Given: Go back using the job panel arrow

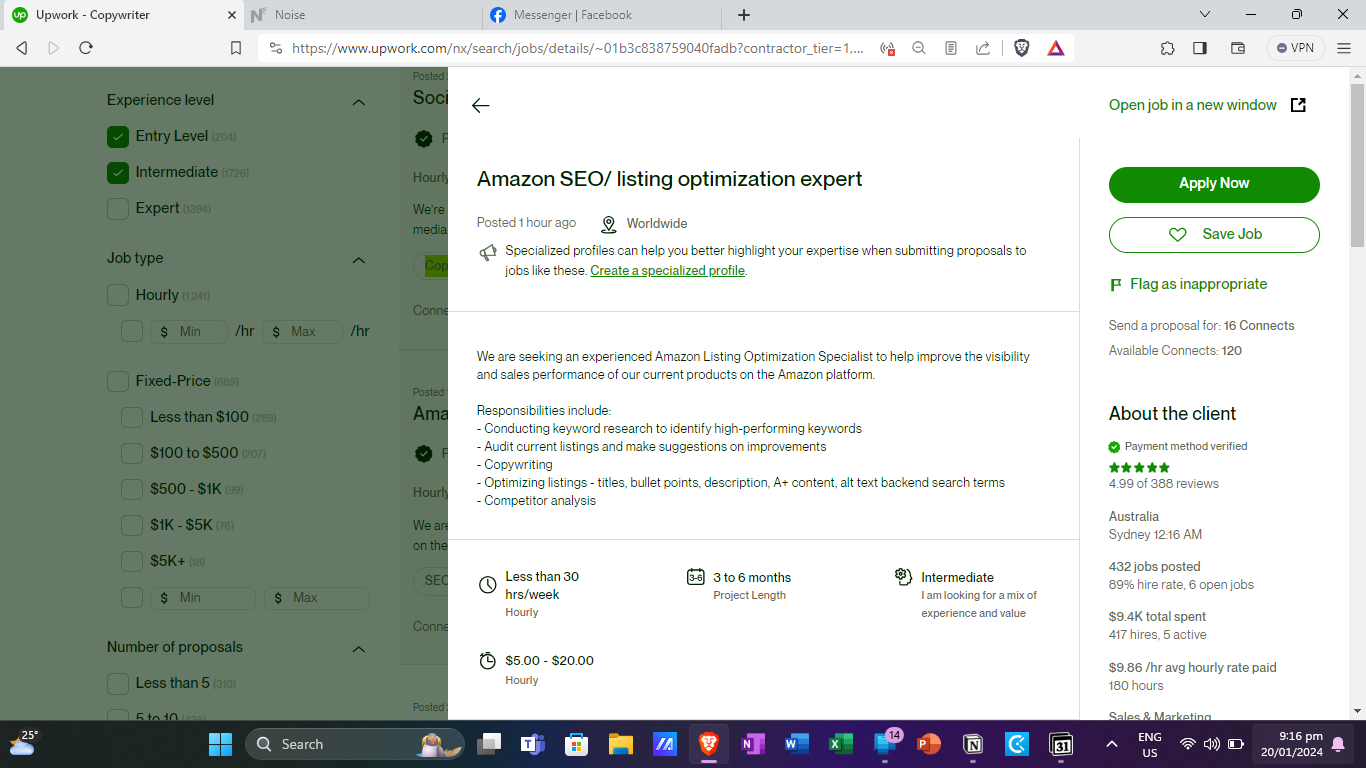Looking at the screenshot, I should [481, 106].
